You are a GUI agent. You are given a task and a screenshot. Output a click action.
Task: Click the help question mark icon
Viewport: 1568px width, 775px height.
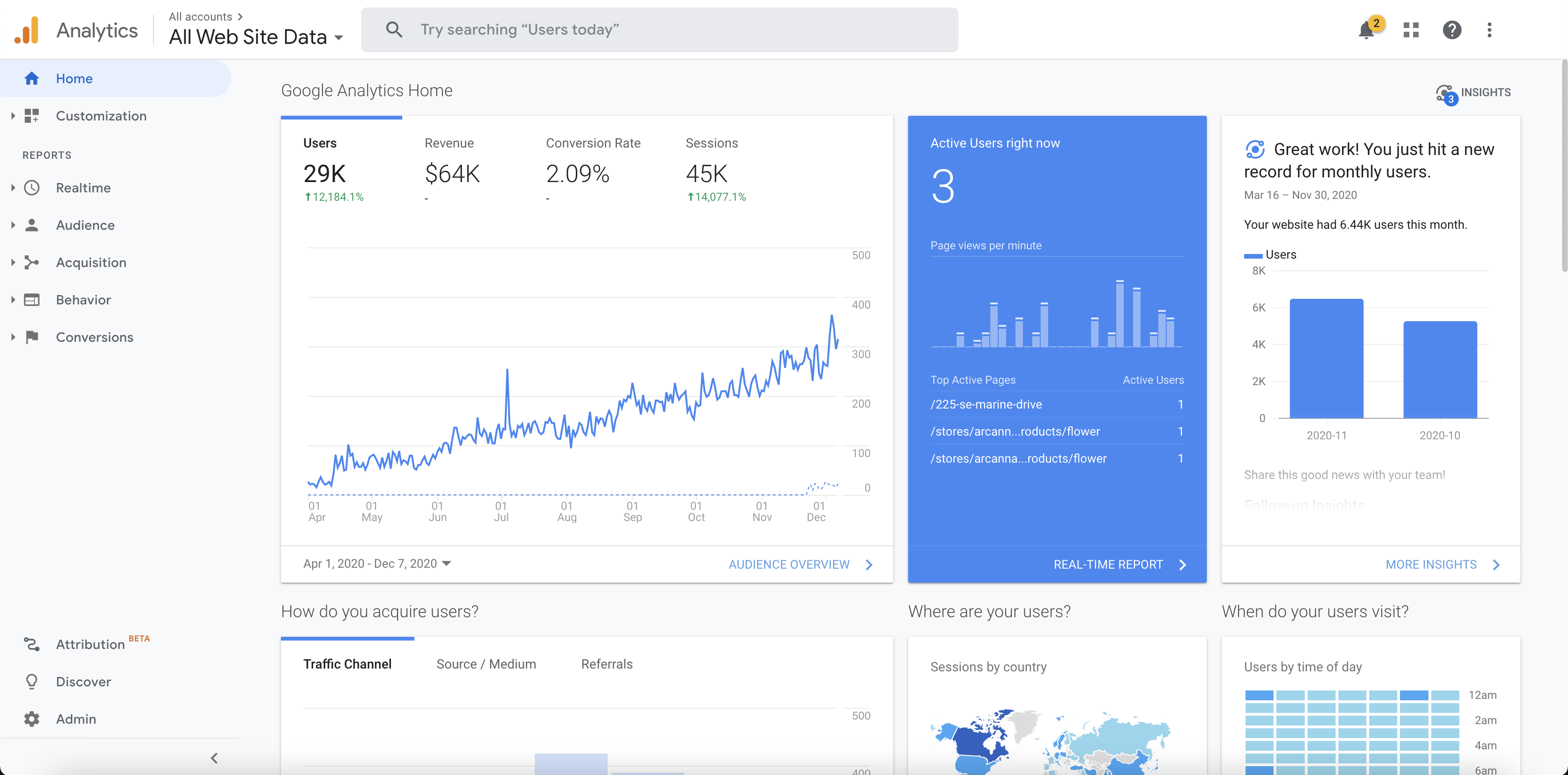(1452, 30)
